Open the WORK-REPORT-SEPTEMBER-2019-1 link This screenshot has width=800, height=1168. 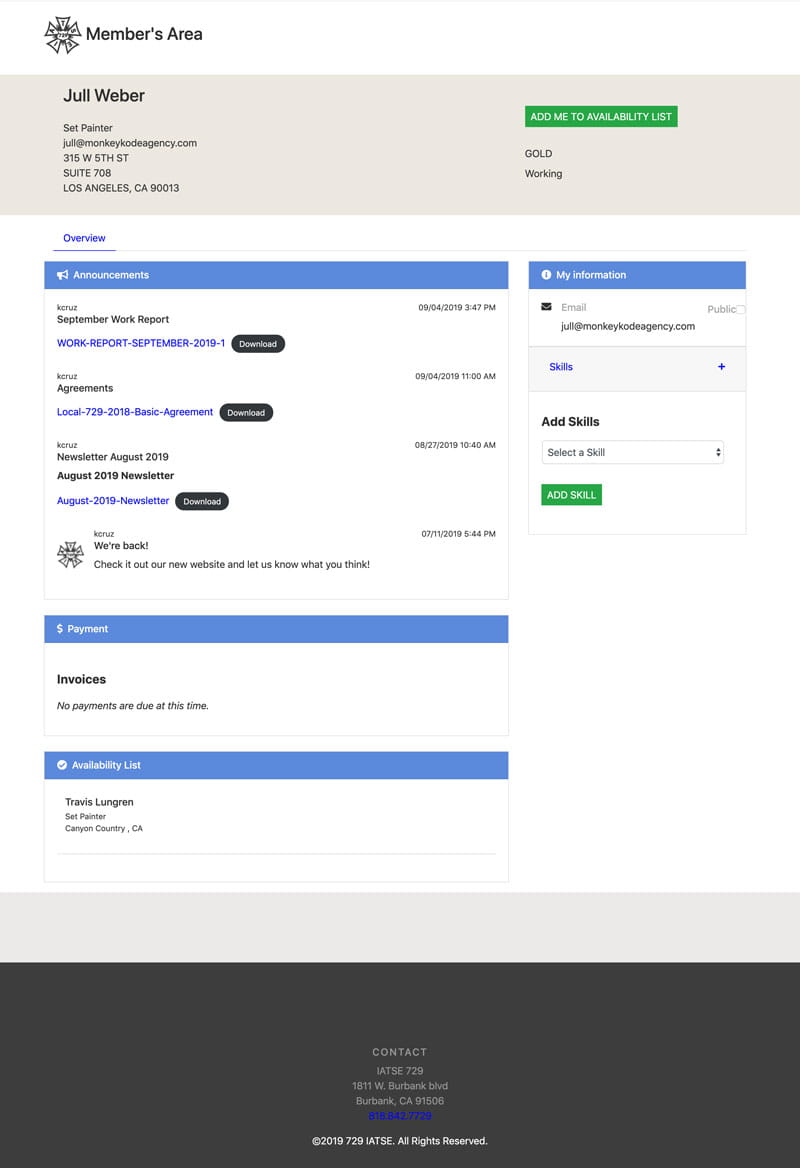[141, 343]
